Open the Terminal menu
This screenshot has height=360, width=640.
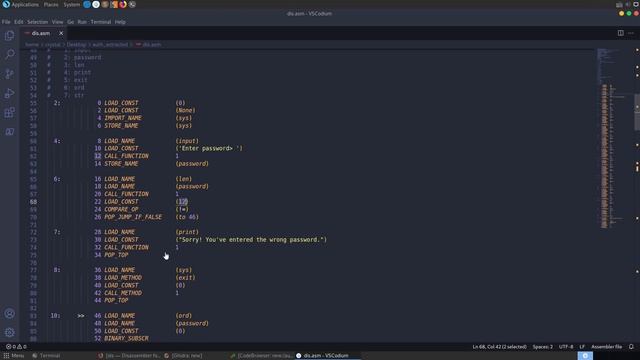point(101,22)
